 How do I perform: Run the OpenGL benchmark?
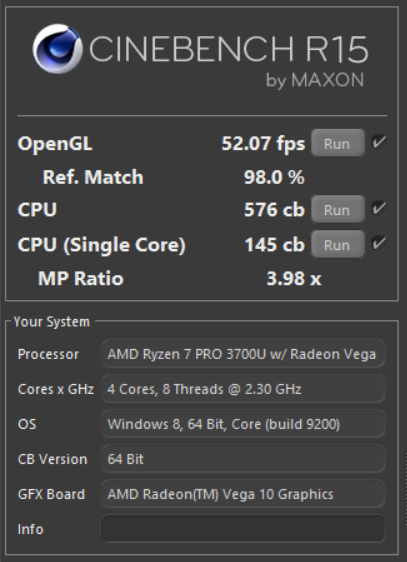[x=337, y=143]
